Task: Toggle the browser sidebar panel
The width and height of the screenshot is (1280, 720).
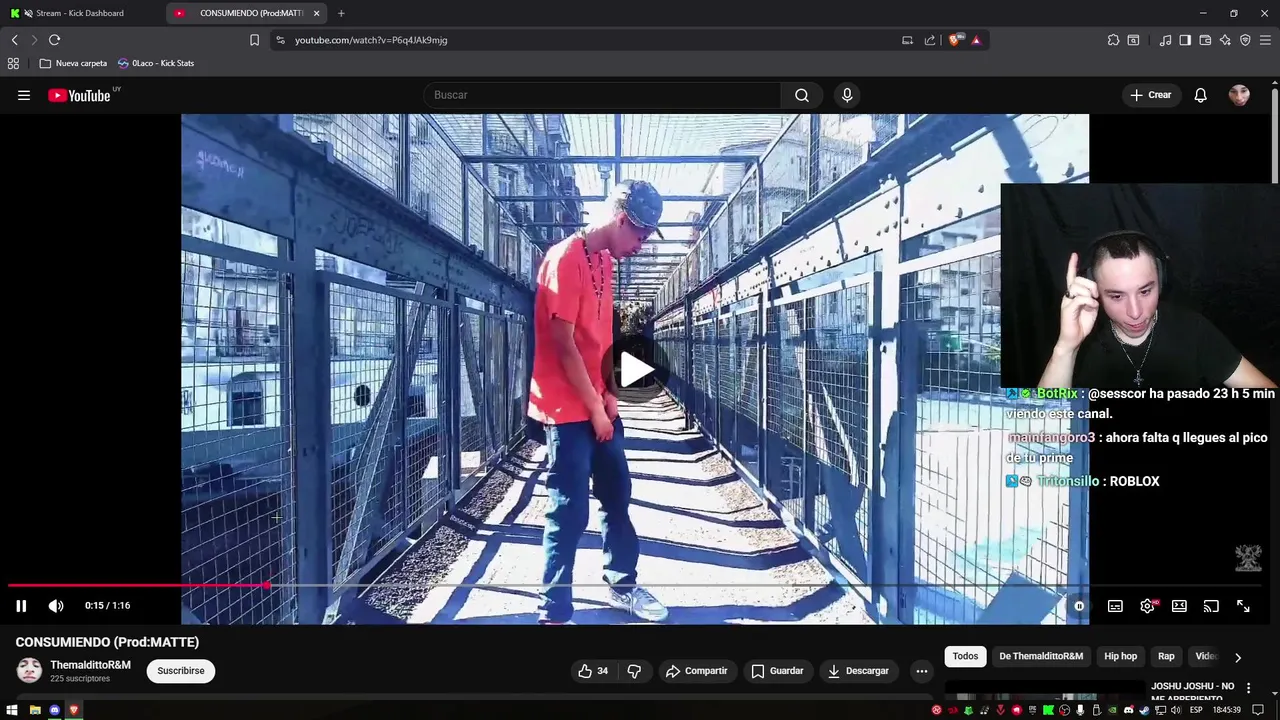Action: [x=1185, y=40]
